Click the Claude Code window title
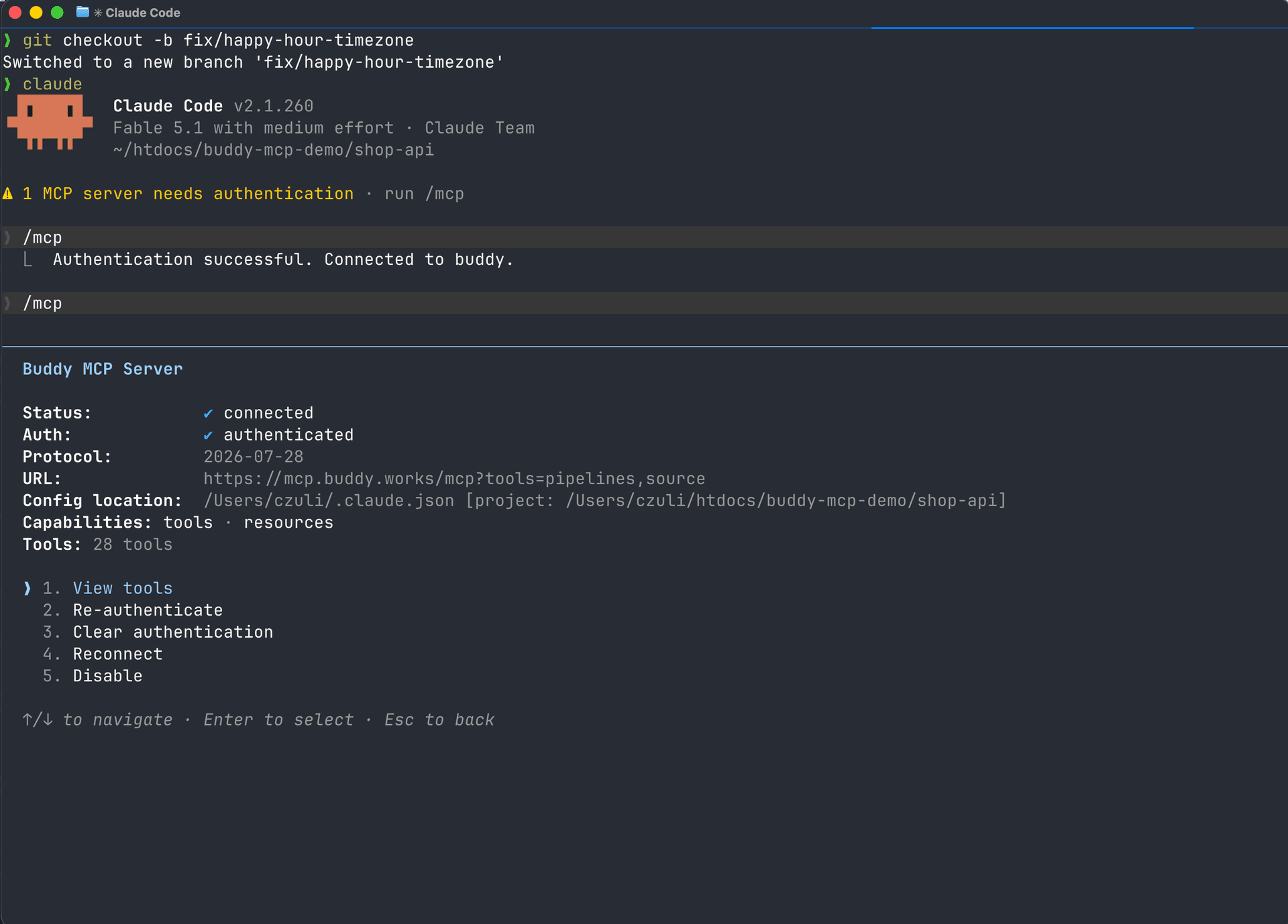Image resolution: width=1288 pixels, height=924 pixels. coord(143,13)
